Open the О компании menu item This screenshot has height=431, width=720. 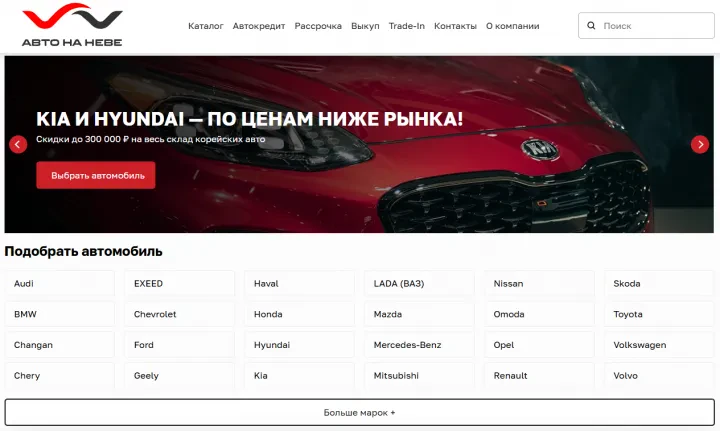click(513, 26)
